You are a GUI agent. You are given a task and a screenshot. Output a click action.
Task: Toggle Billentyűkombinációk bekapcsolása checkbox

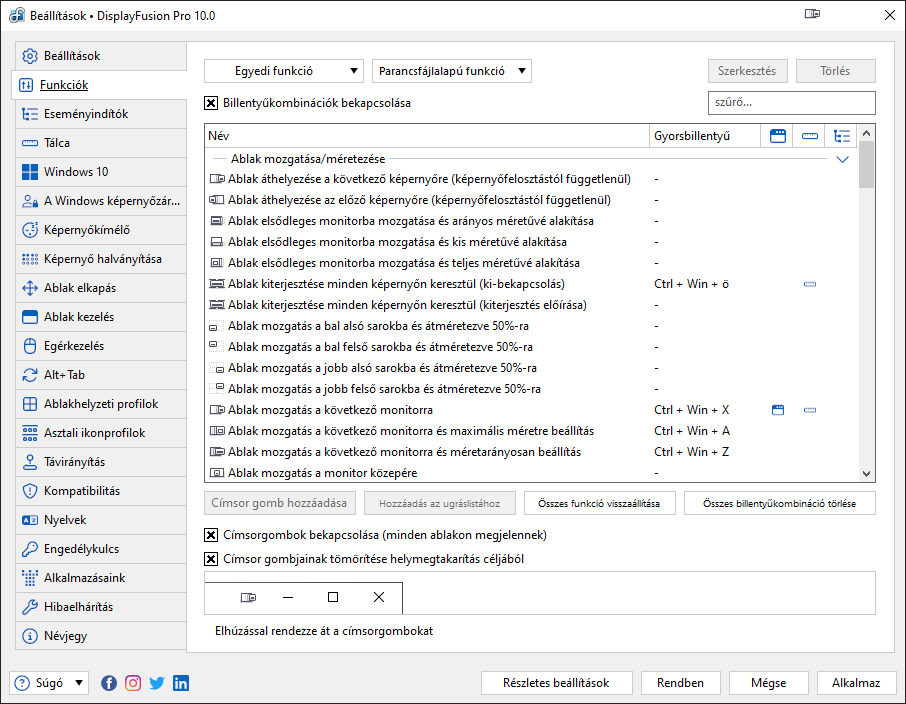click(211, 103)
